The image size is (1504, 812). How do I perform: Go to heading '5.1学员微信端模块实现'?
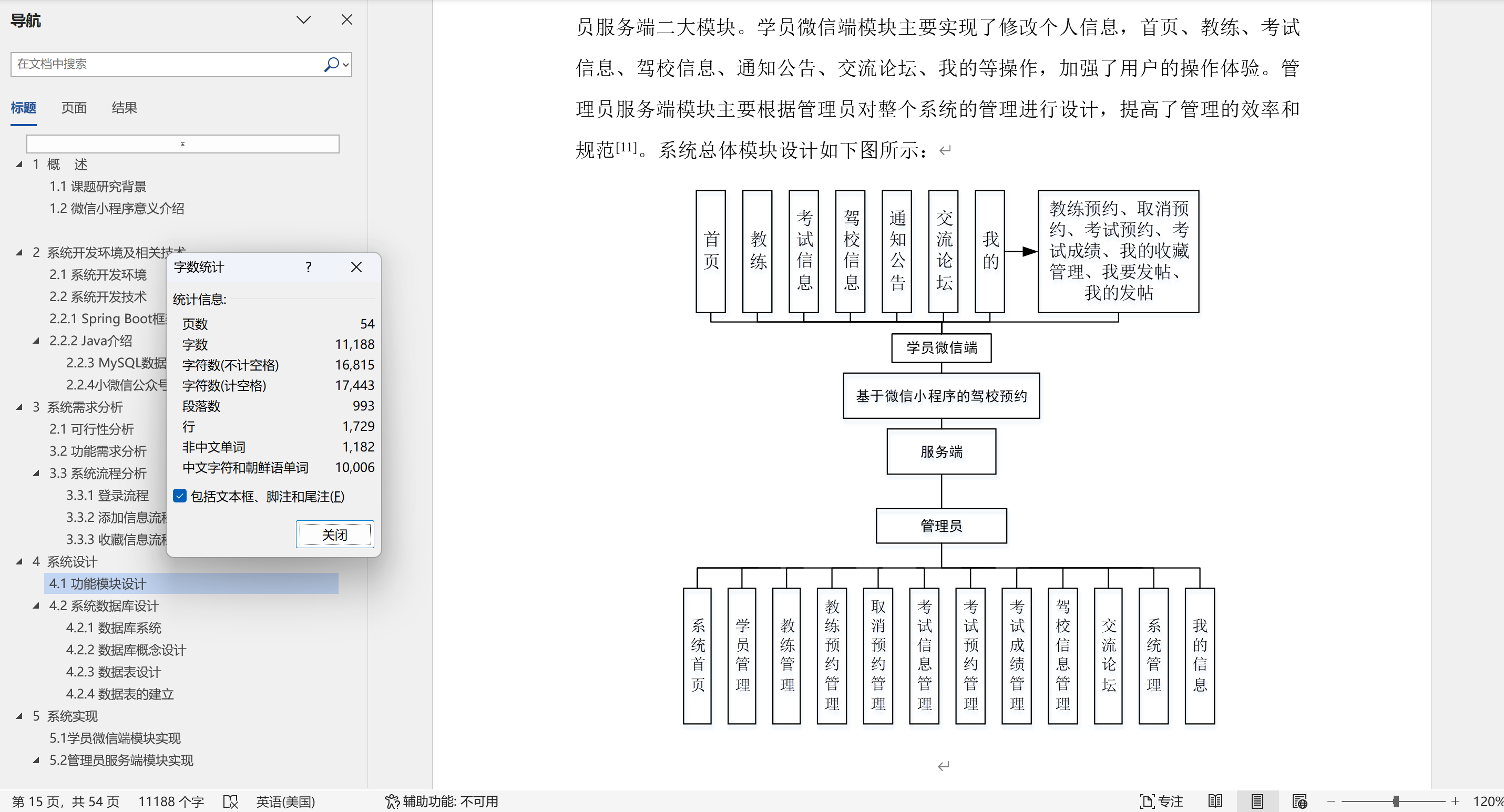coord(115,738)
